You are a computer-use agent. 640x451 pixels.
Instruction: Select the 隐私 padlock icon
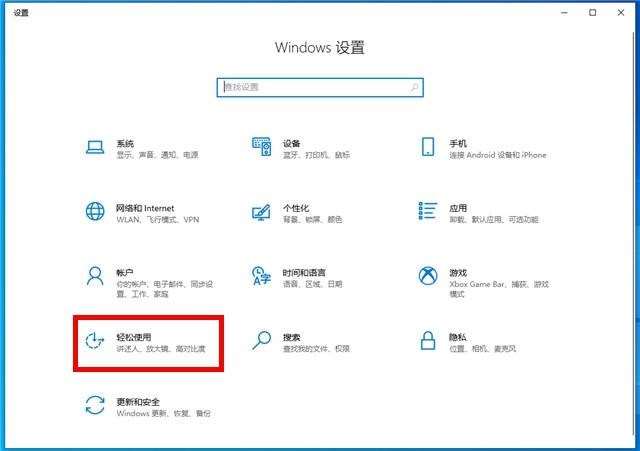428,341
